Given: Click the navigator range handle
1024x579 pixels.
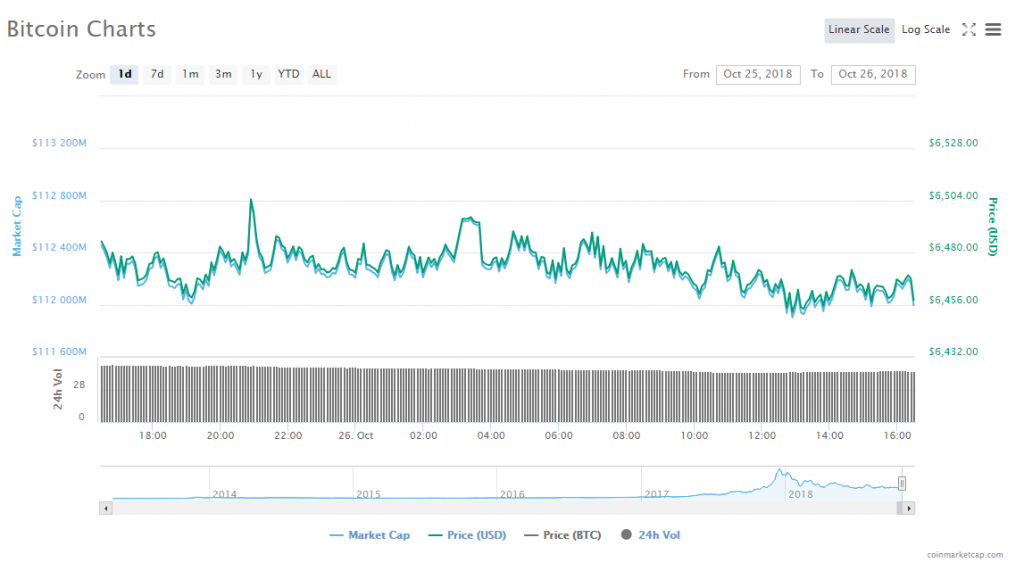Looking at the screenshot, I should (902, 484).
